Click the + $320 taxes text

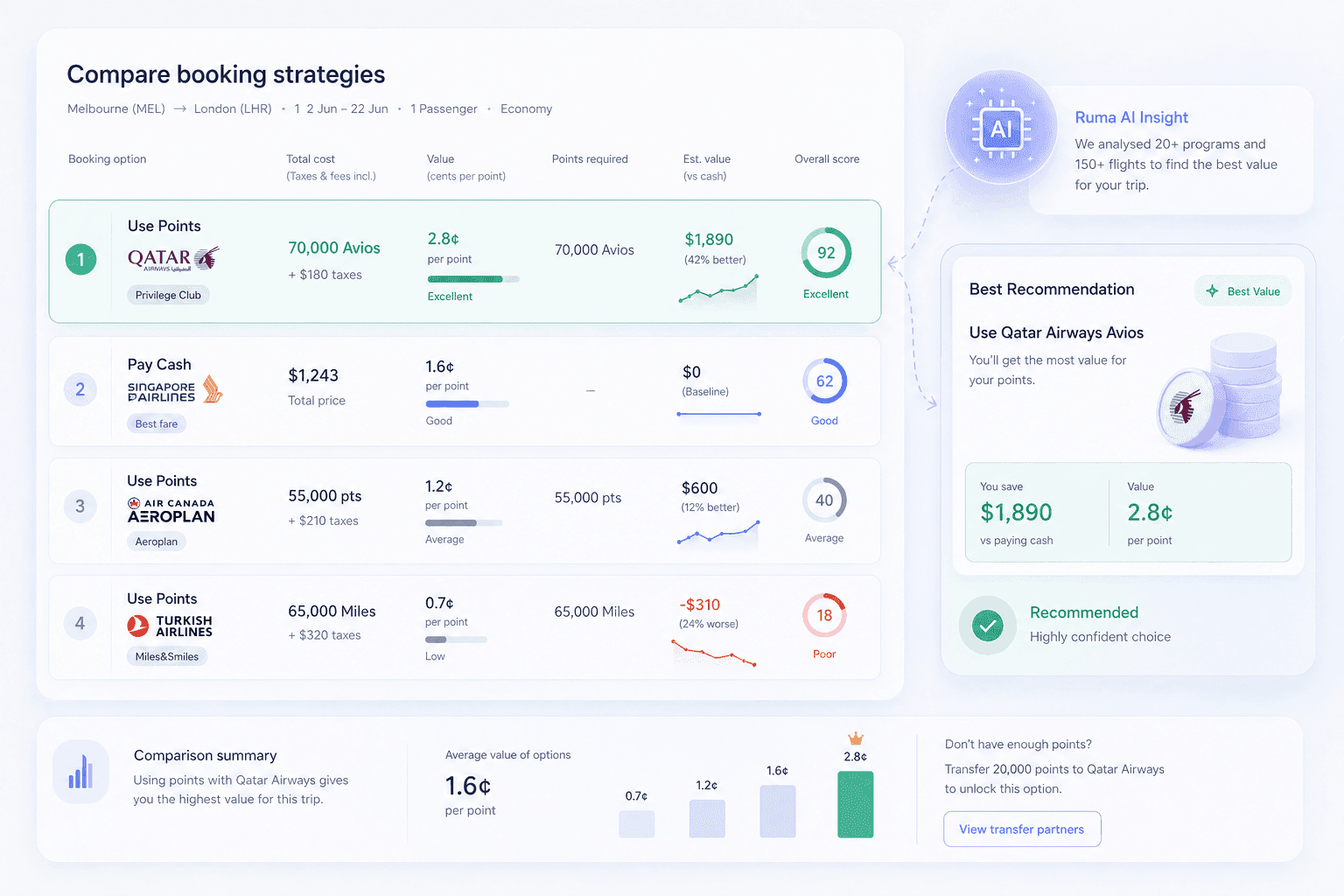325,635
